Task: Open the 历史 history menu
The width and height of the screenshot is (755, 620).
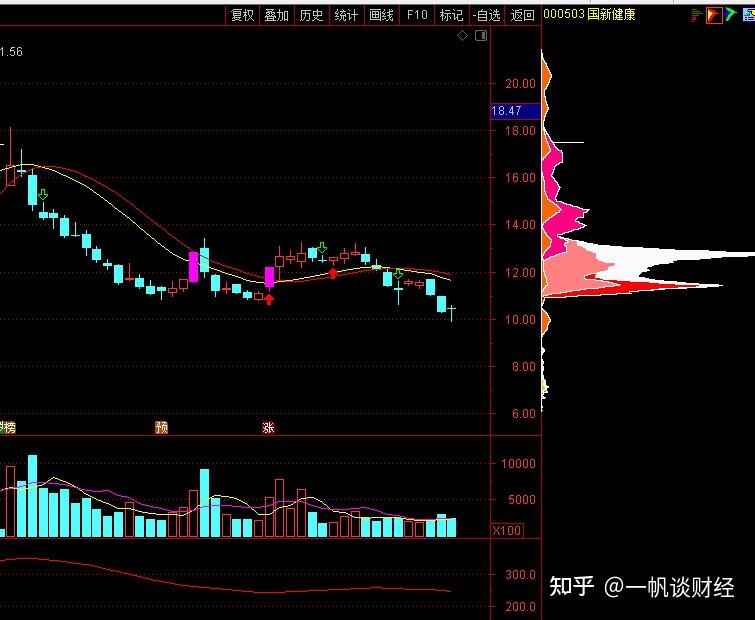Action: coord(312,15)
